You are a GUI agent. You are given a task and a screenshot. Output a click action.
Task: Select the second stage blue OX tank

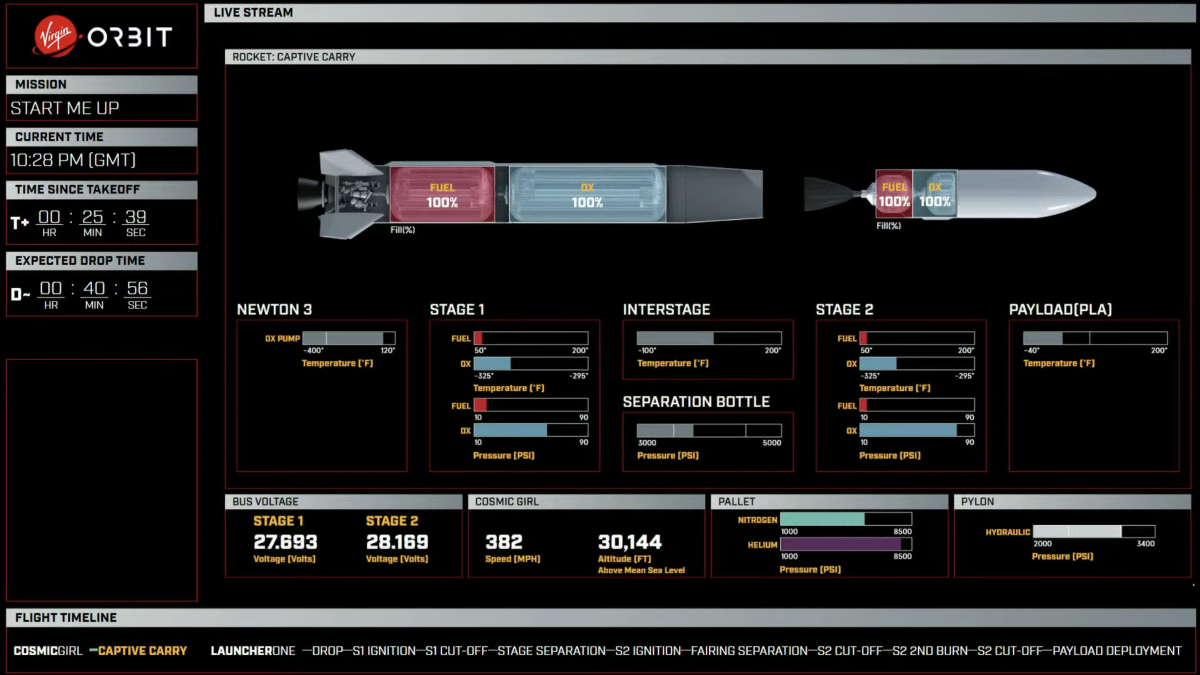coord(935,194)
